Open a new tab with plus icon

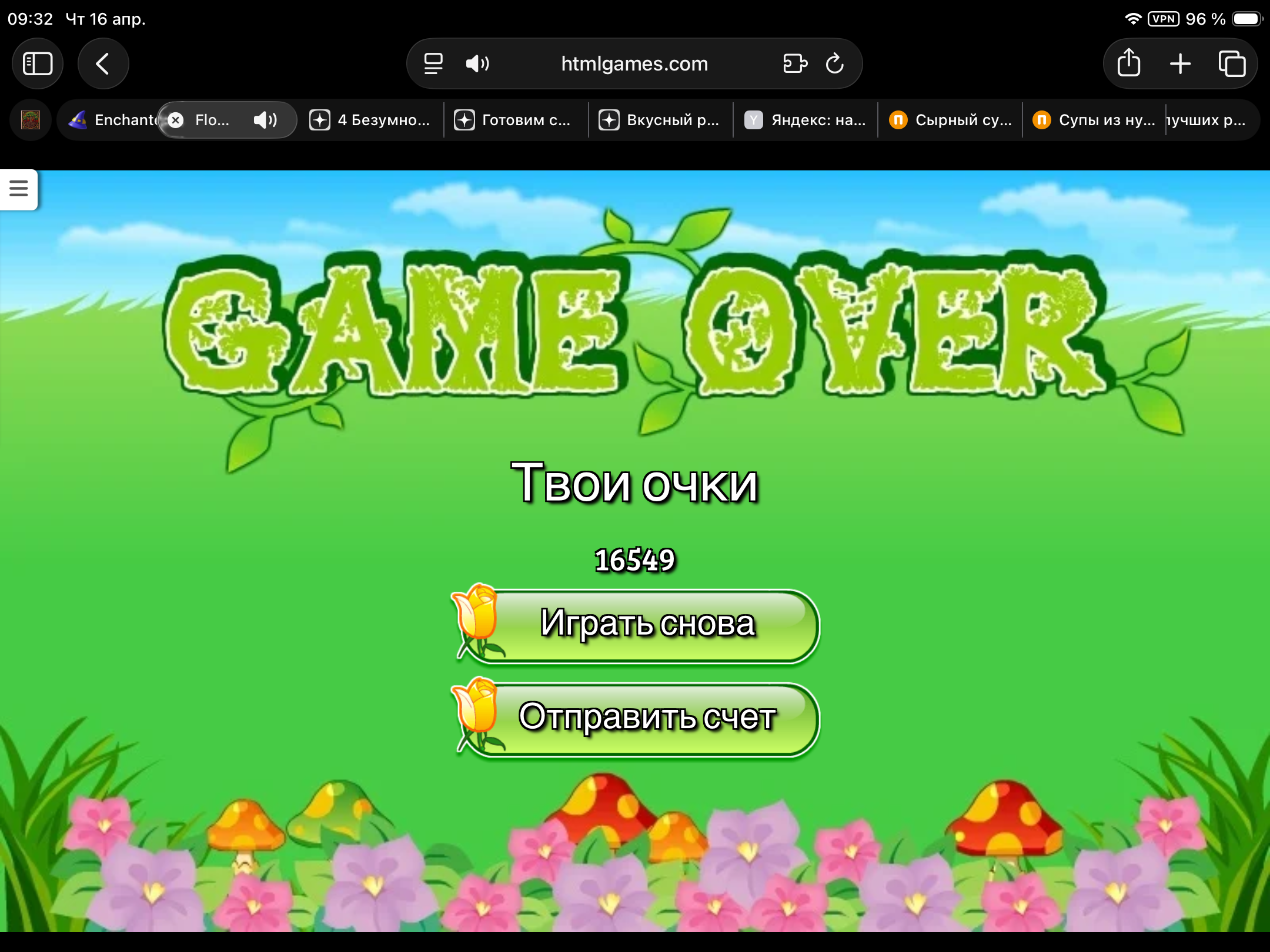(x=1180, y=63)
